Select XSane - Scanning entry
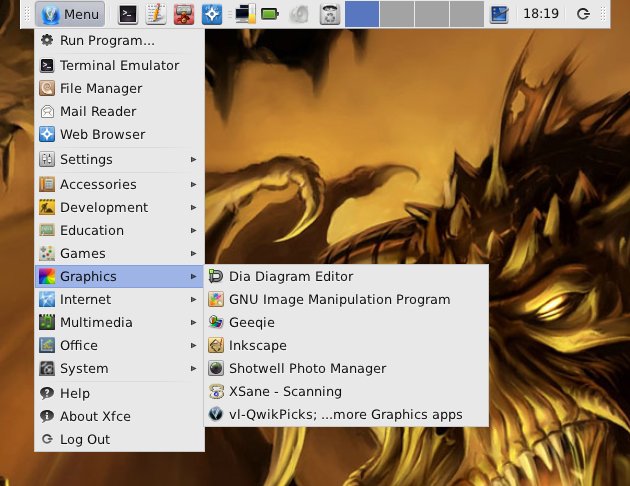This screenshot has width=630, height=486. pyautogui.click(x=284, y=391)
